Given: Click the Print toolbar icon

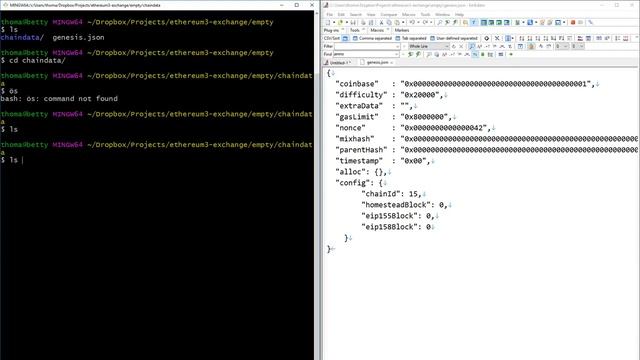Looking at the screenshot, I should tap(364, 22).
